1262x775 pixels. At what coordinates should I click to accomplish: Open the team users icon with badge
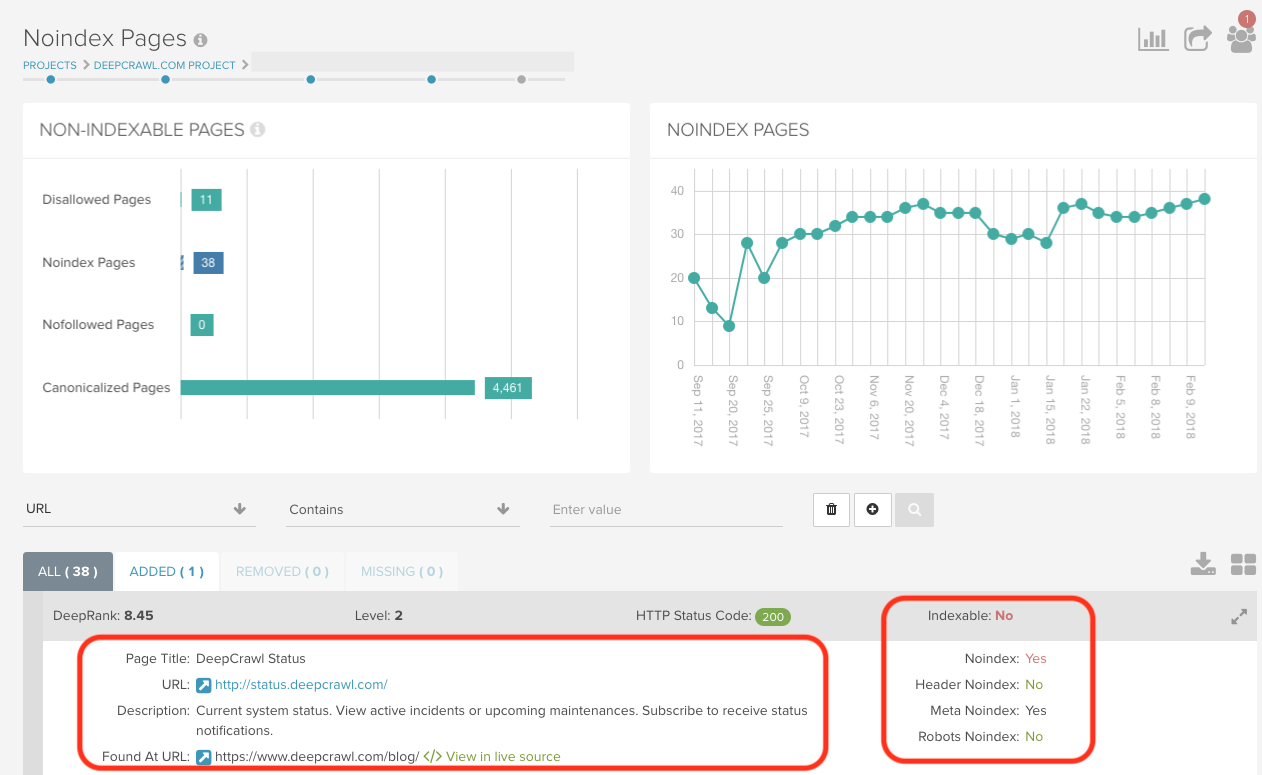point(1241,35)
